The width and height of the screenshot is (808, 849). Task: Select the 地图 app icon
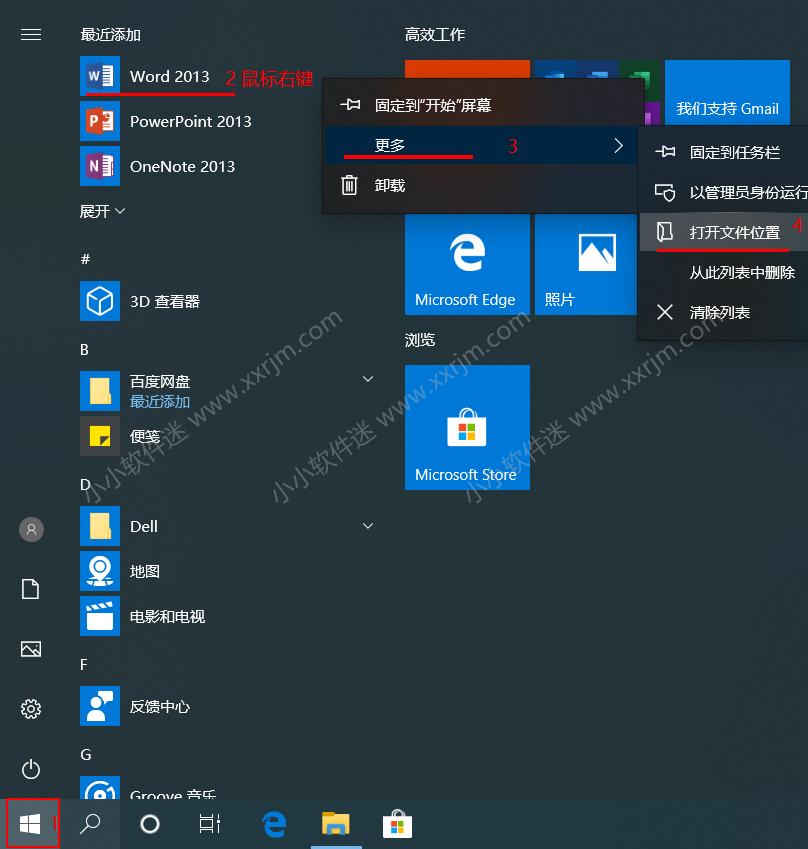point(100,571)
